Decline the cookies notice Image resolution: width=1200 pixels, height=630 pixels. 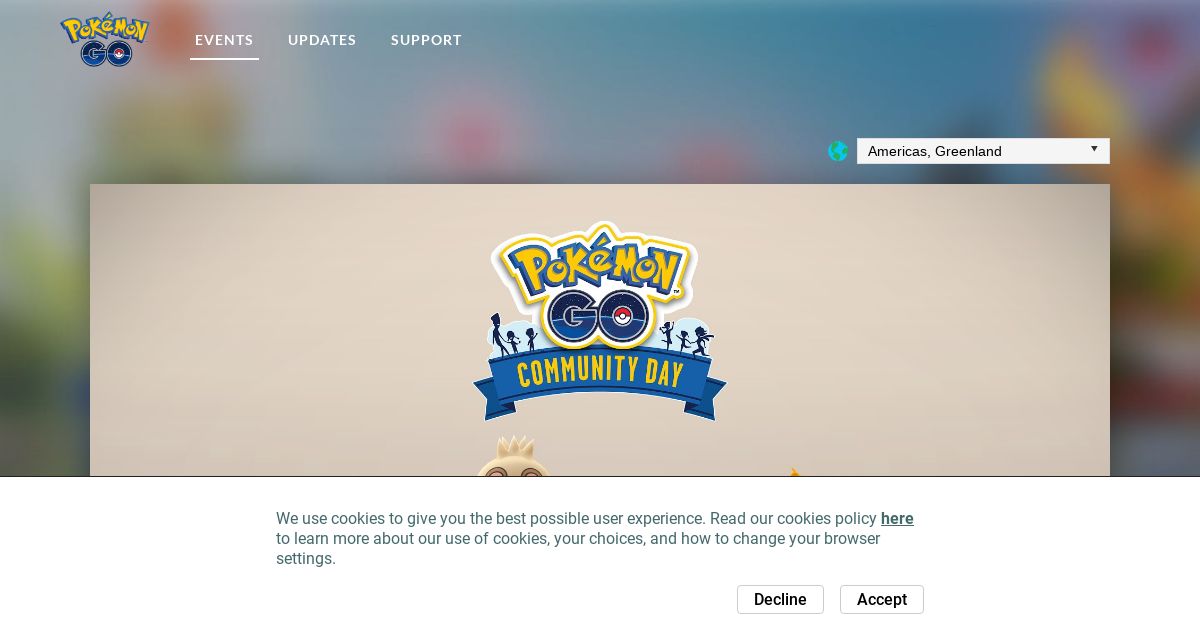tap(780, 599)
